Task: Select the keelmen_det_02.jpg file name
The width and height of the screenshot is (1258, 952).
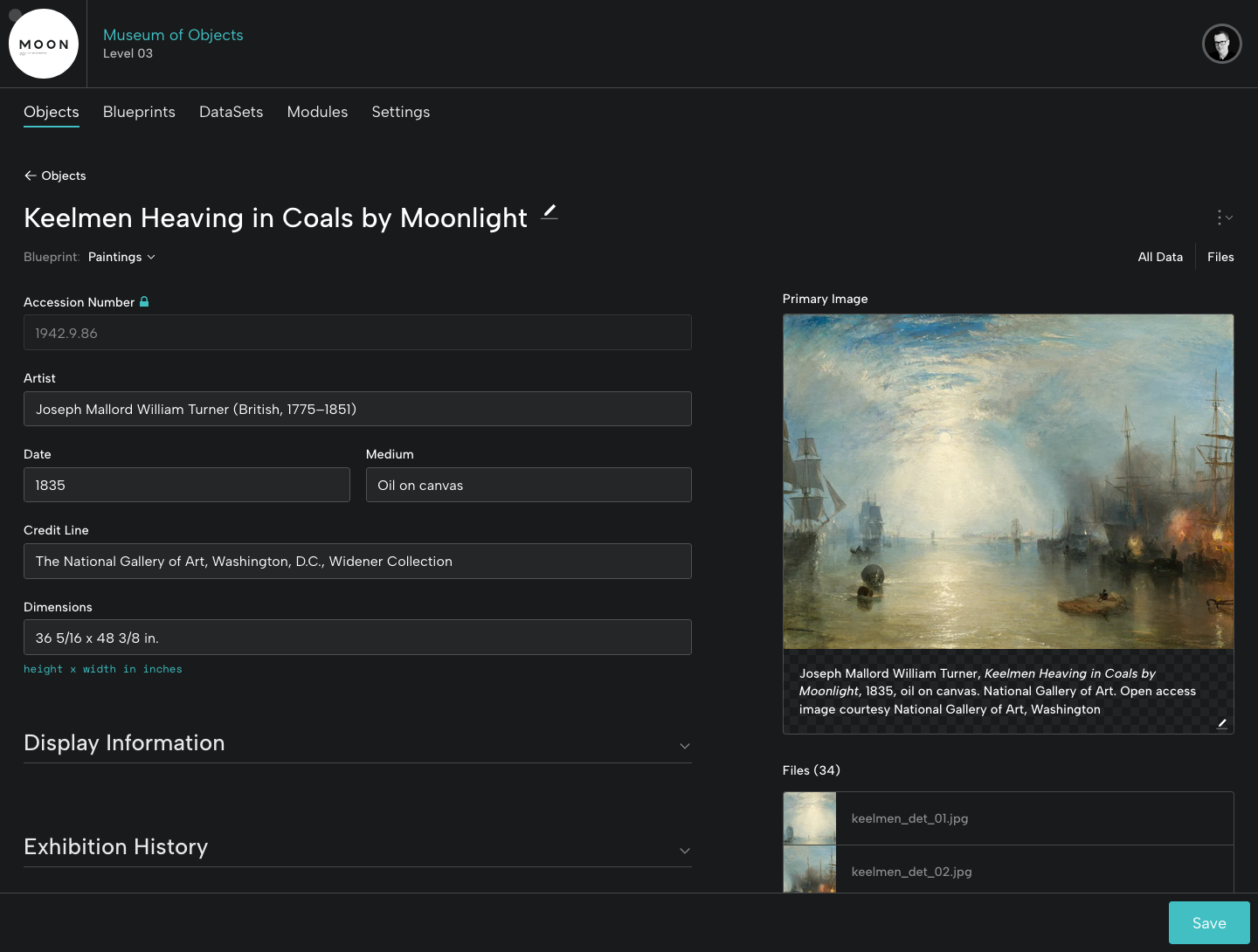Action: pyautogui.click(x=911, y=872)
